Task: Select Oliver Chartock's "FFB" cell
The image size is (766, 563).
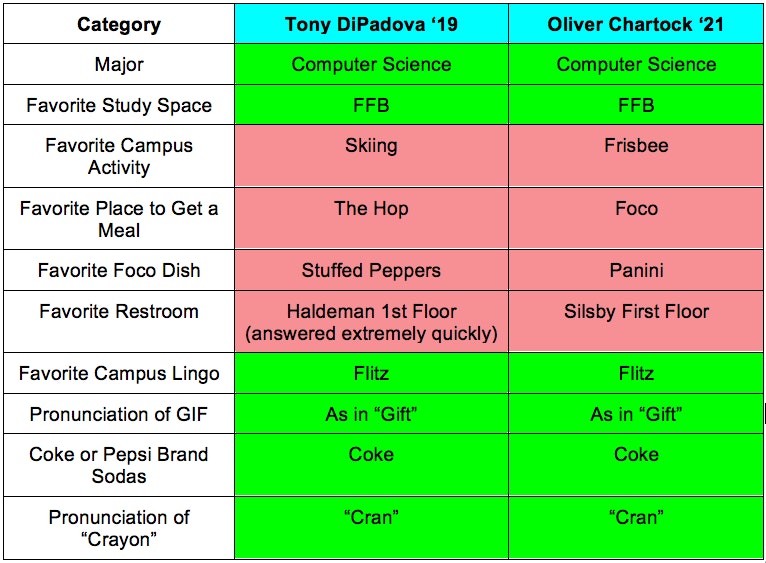Action: pos(636,105)
